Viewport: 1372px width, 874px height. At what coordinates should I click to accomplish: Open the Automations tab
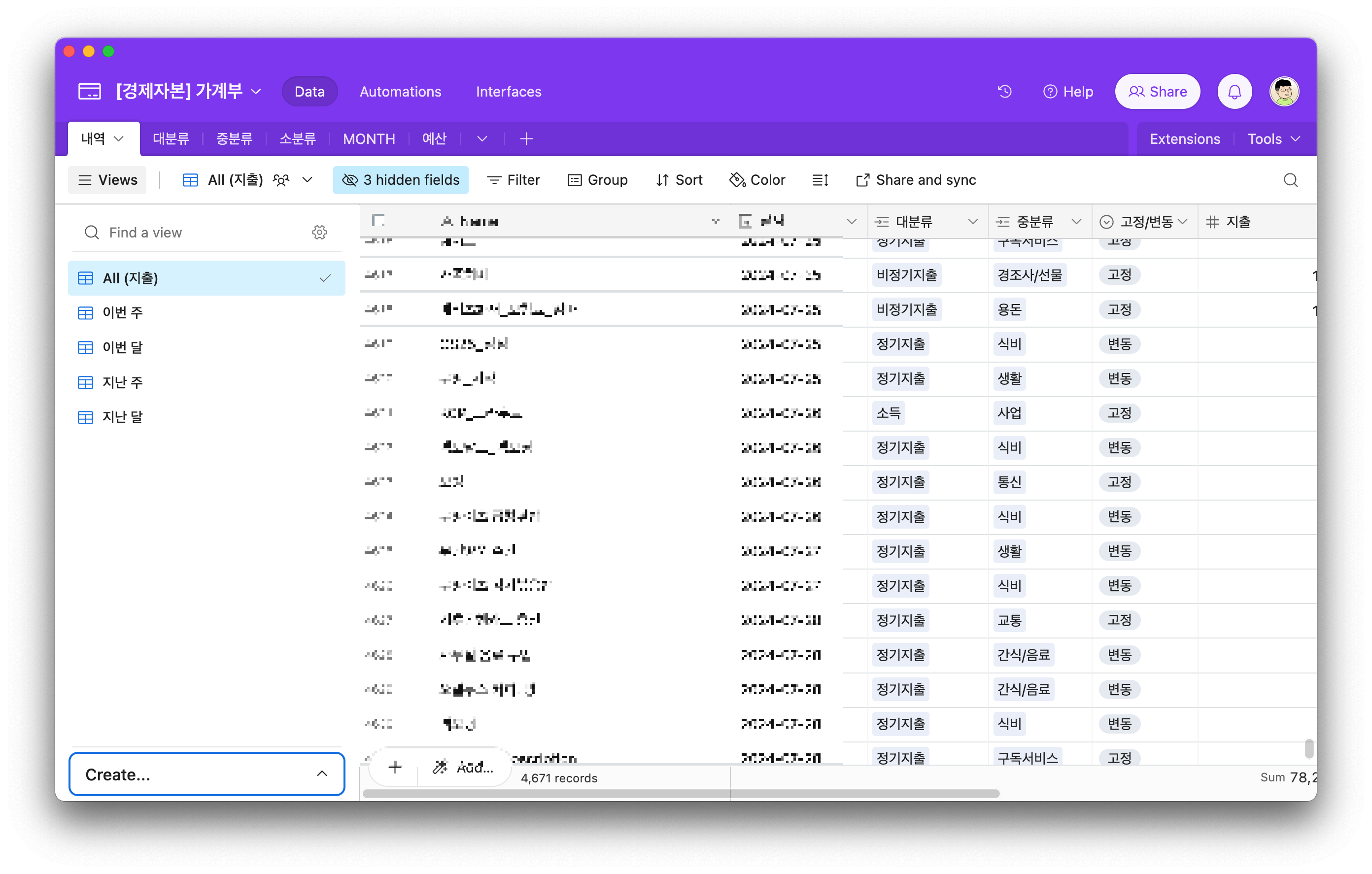click(400, 92)
